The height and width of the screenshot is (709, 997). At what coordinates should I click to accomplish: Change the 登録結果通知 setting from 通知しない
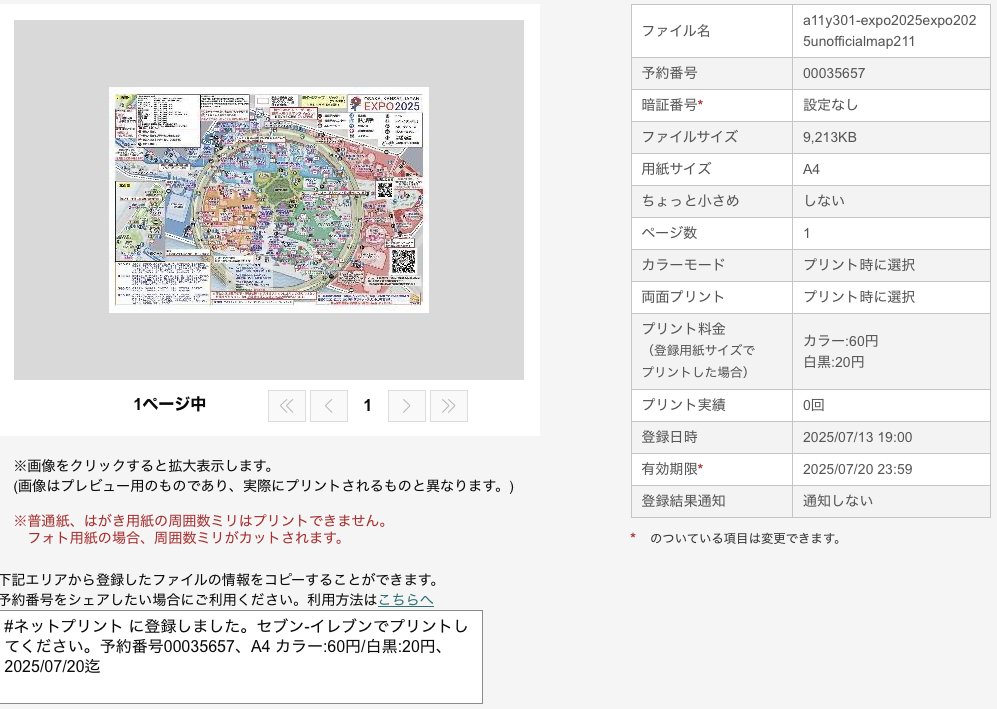[x=834, y=503]
